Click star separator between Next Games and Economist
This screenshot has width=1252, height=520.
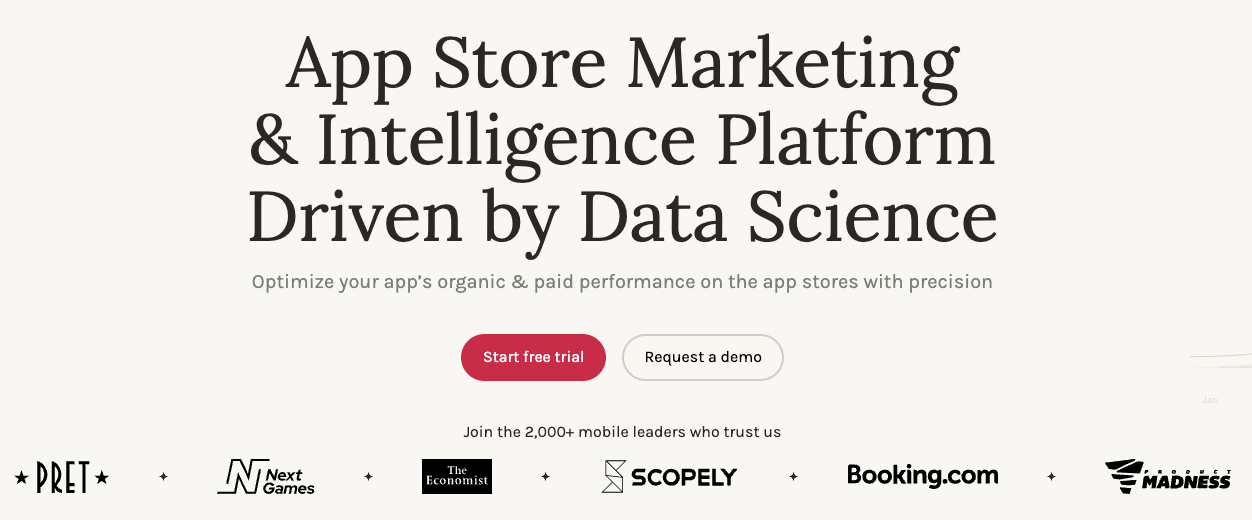click(x=368, y=477)
